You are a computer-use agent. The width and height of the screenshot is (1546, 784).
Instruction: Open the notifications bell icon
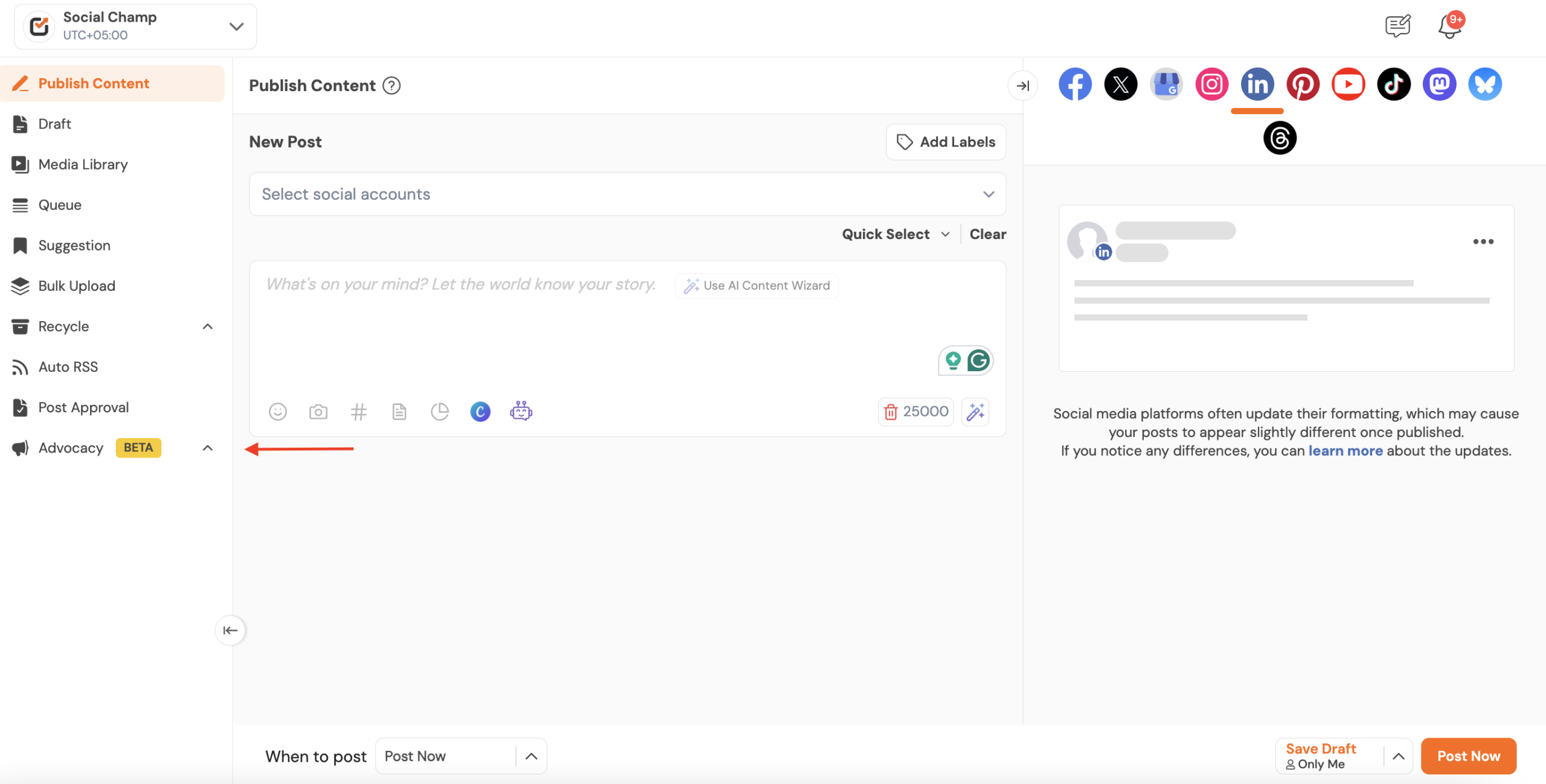[x=1449, y=27]
